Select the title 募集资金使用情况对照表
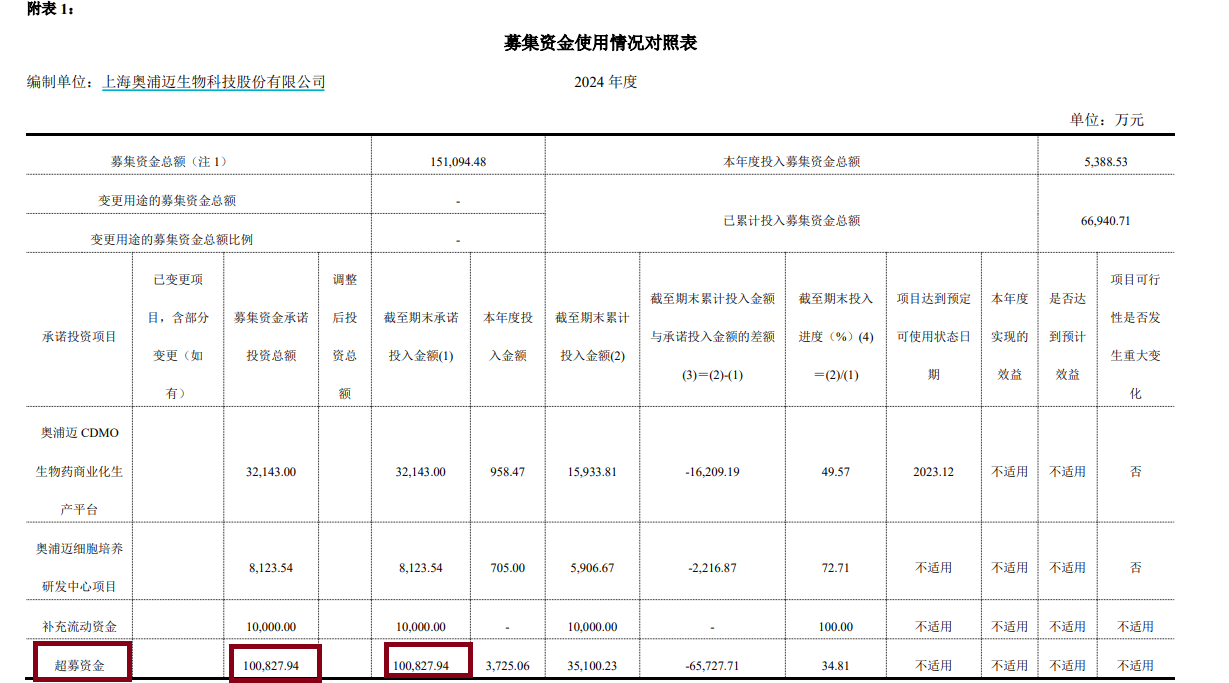1229x683 pixels. point(601,44)
